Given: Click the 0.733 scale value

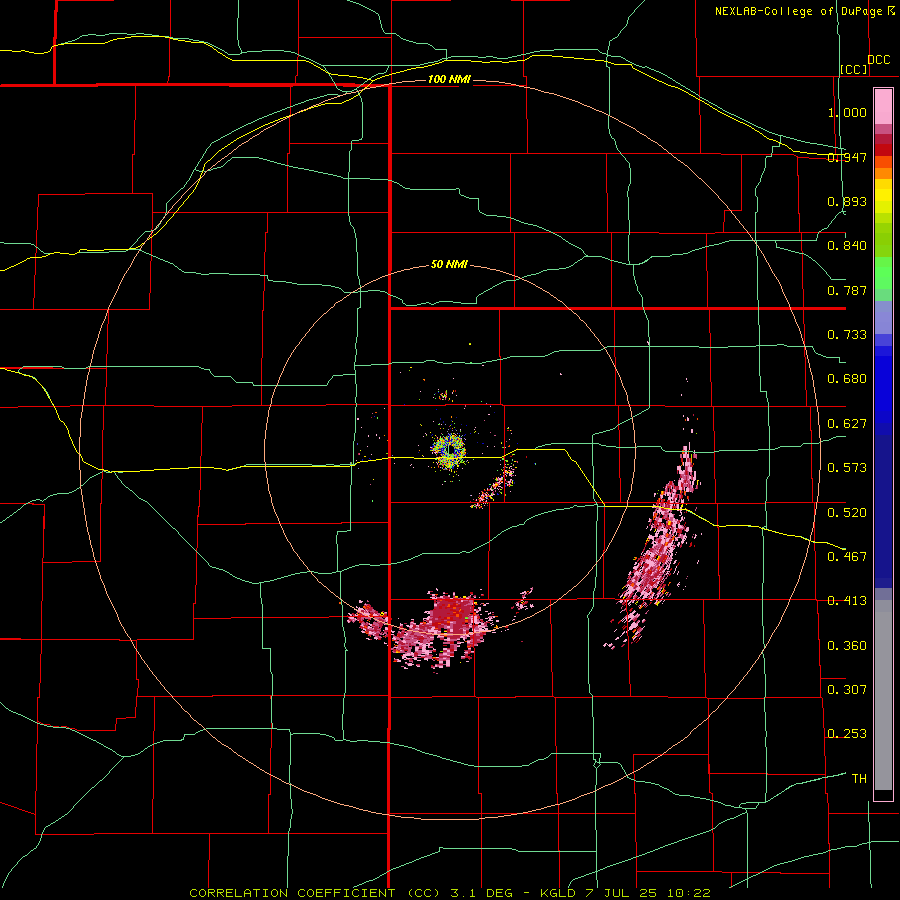Looking at the screenshot, I should click(847, 335).
